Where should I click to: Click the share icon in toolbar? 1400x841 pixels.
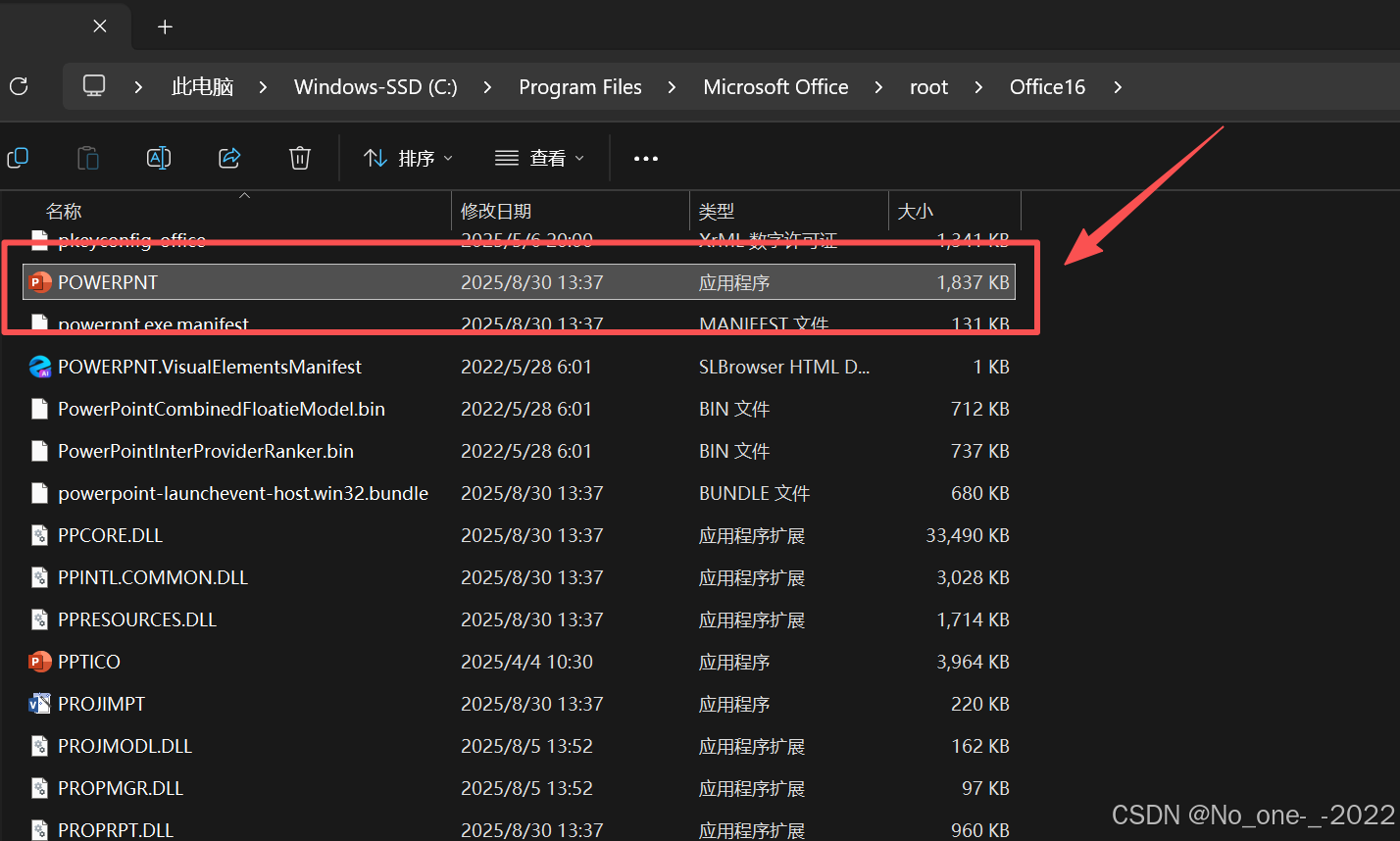tap(229, 158)
